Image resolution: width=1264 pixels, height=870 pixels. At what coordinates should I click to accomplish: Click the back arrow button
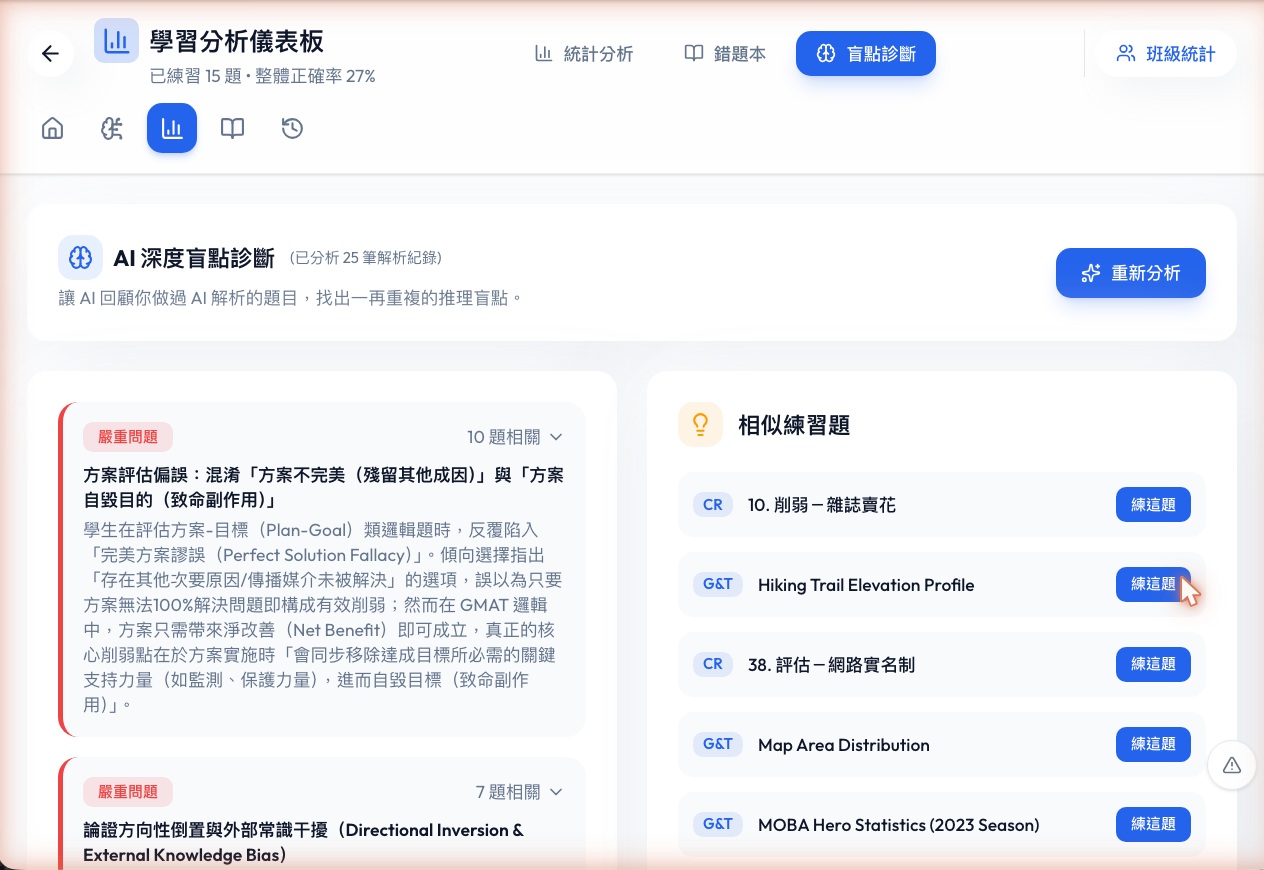pyautogui.click(x=50, y=54)
